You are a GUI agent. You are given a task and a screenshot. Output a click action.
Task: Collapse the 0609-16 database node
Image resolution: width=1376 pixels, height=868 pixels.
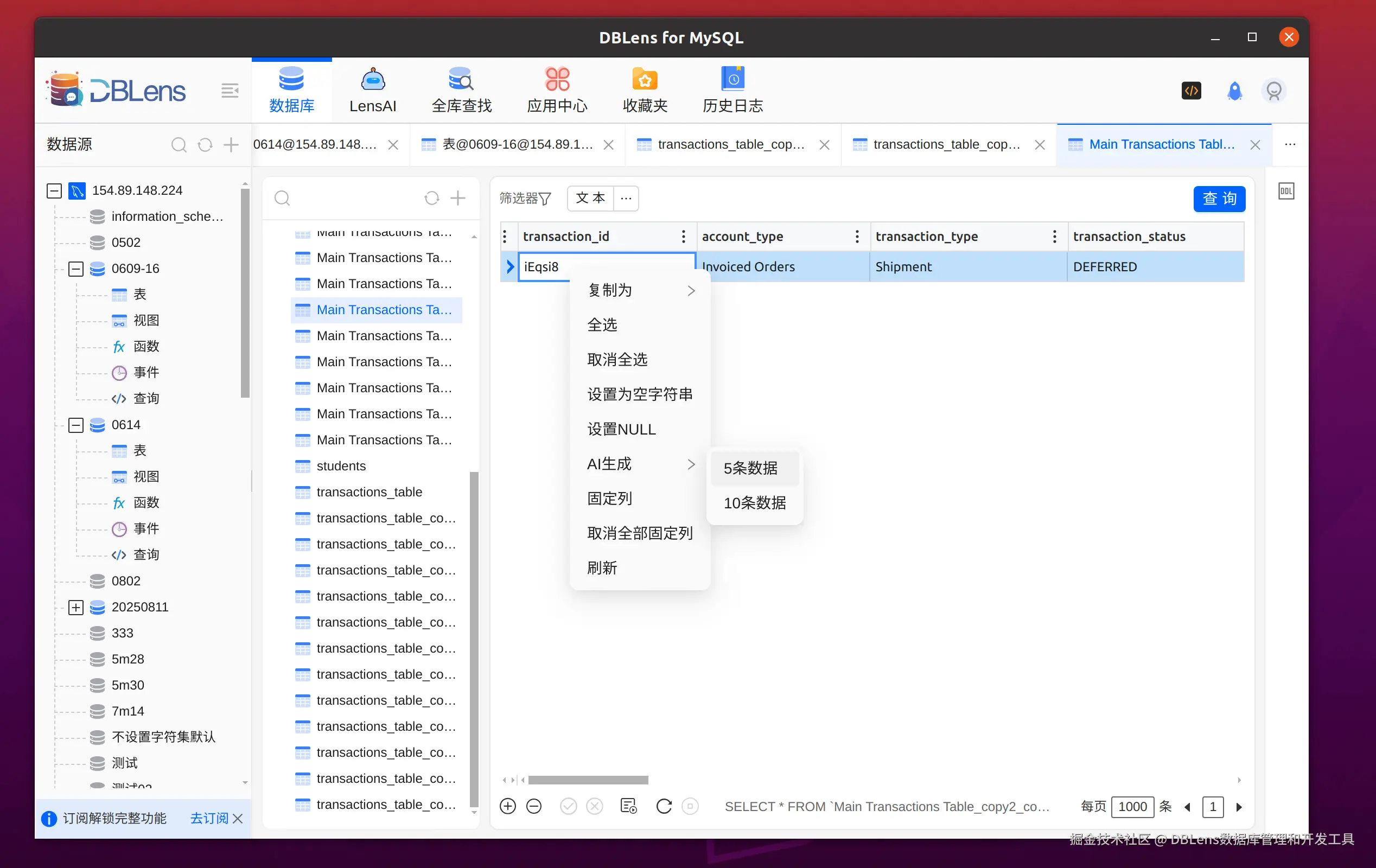click(76, 269)
